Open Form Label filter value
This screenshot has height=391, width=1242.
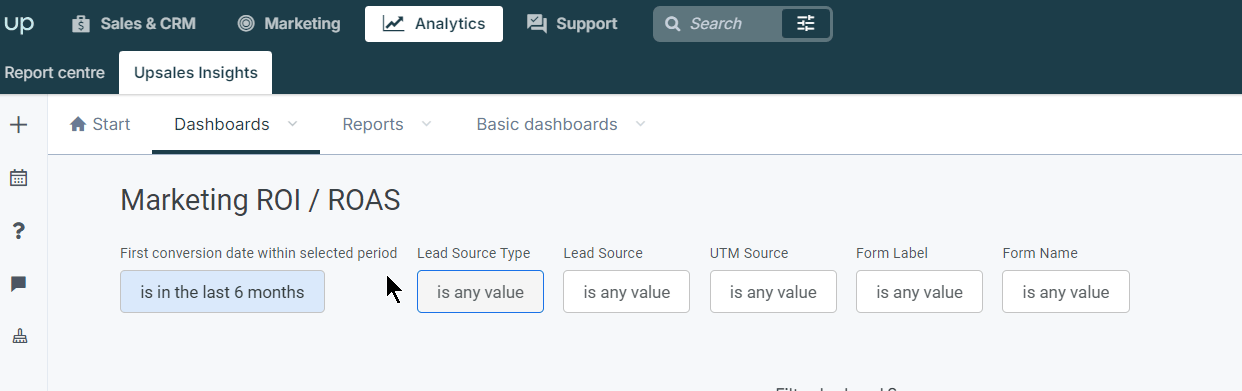click(919, 292)
